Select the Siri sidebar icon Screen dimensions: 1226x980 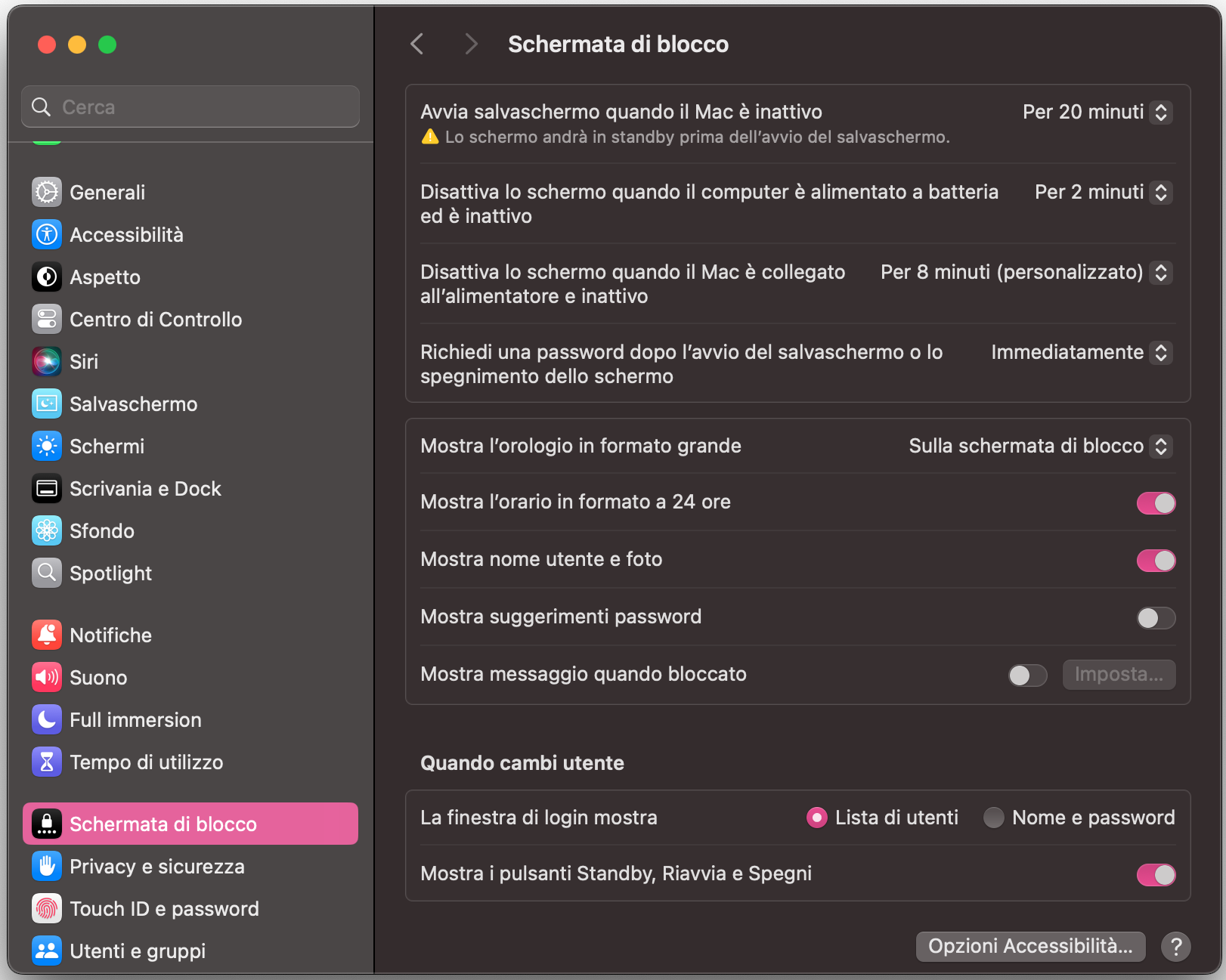point(46,361)
